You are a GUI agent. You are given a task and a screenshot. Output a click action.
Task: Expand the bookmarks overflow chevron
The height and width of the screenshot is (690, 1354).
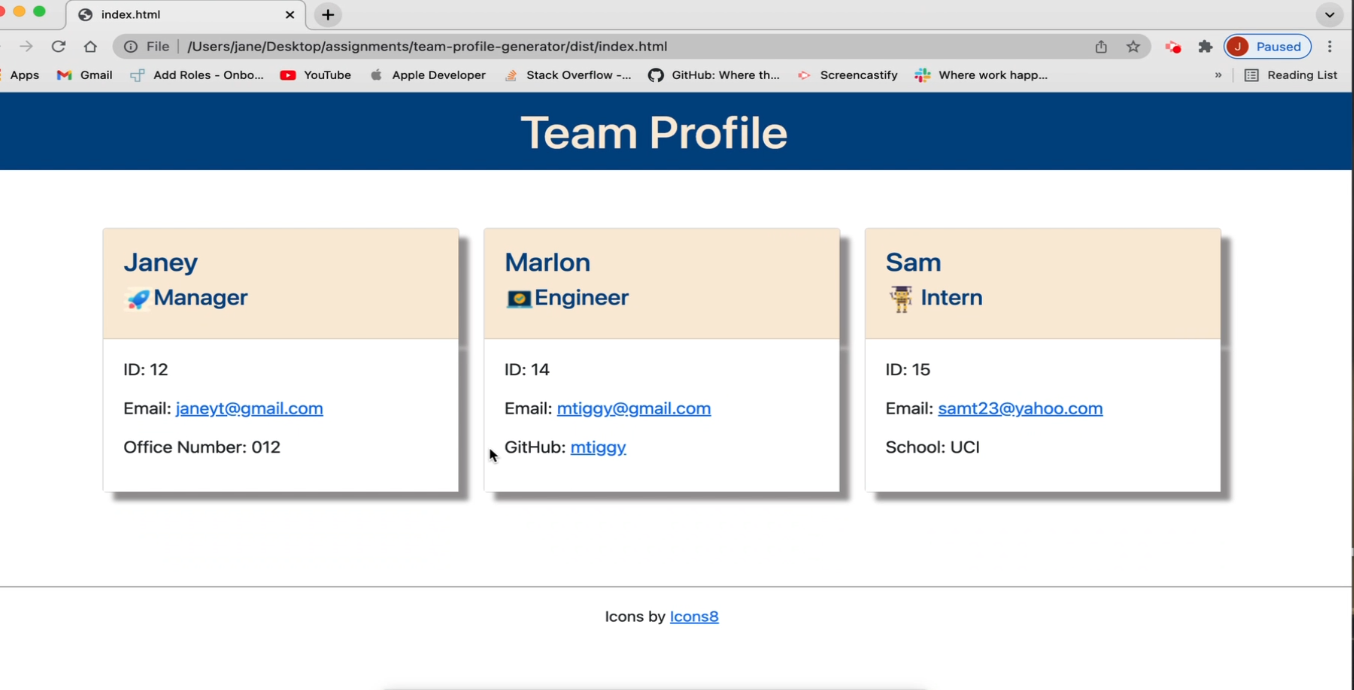pos(1218,75)
